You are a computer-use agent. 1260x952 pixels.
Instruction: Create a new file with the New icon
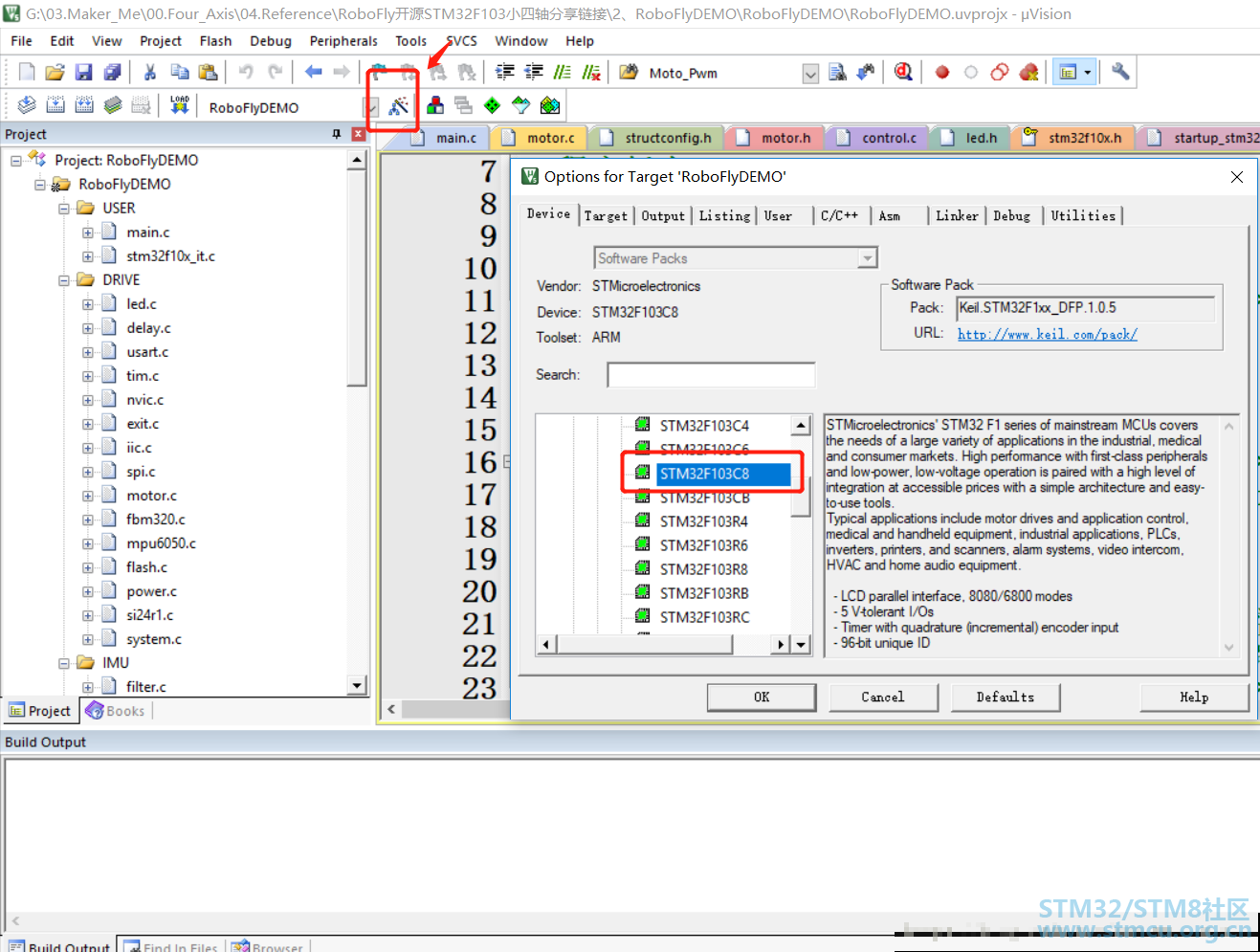[x=27, y=73]
